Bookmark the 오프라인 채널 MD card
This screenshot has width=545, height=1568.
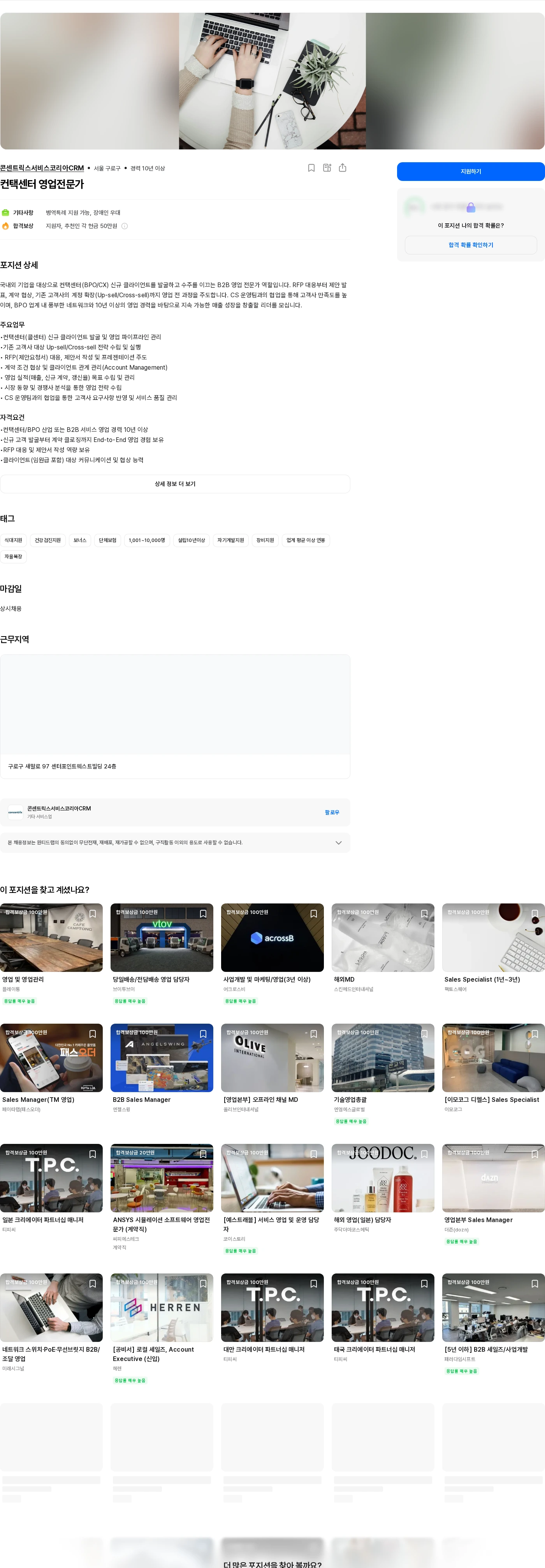tap(314, 1033)
